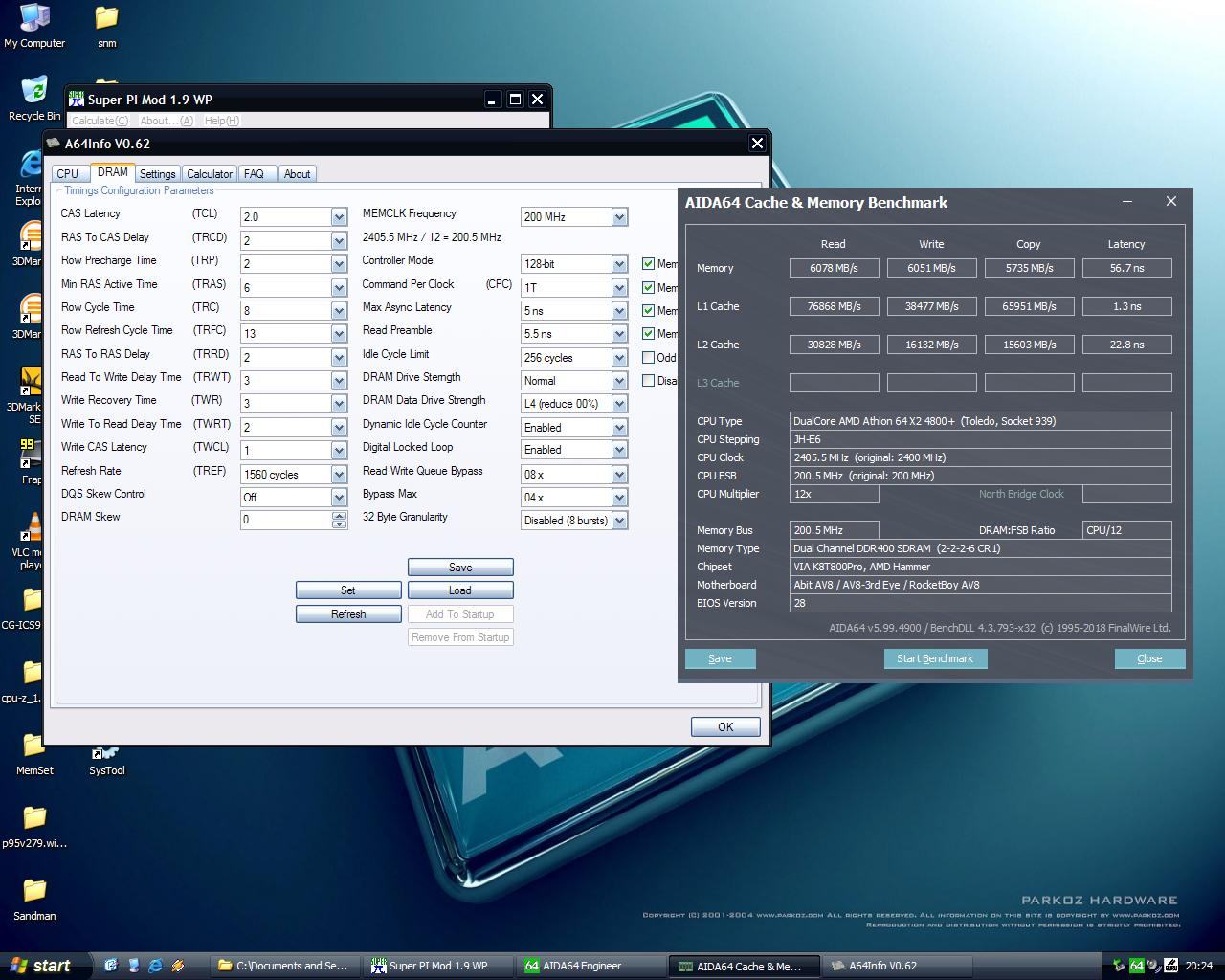Viewport: 1225px width, 980px height.
Task: Click the Set button in A64Info
Action: coord(347,590)
